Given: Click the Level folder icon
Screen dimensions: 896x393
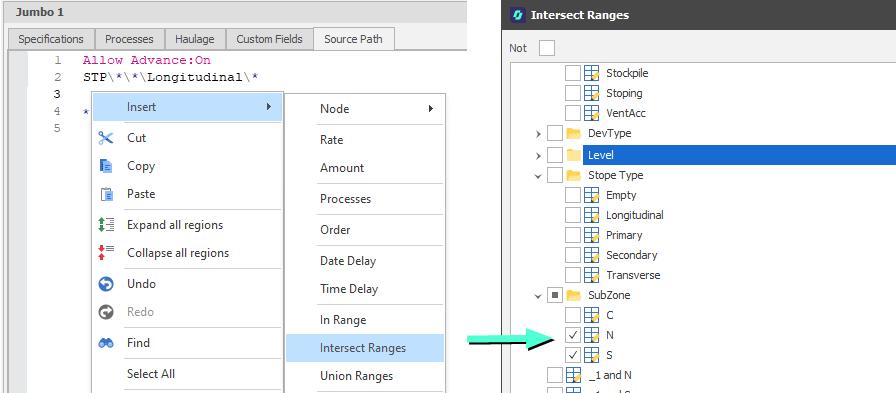Looking at the screenshot, I should [x=574, y=155].
